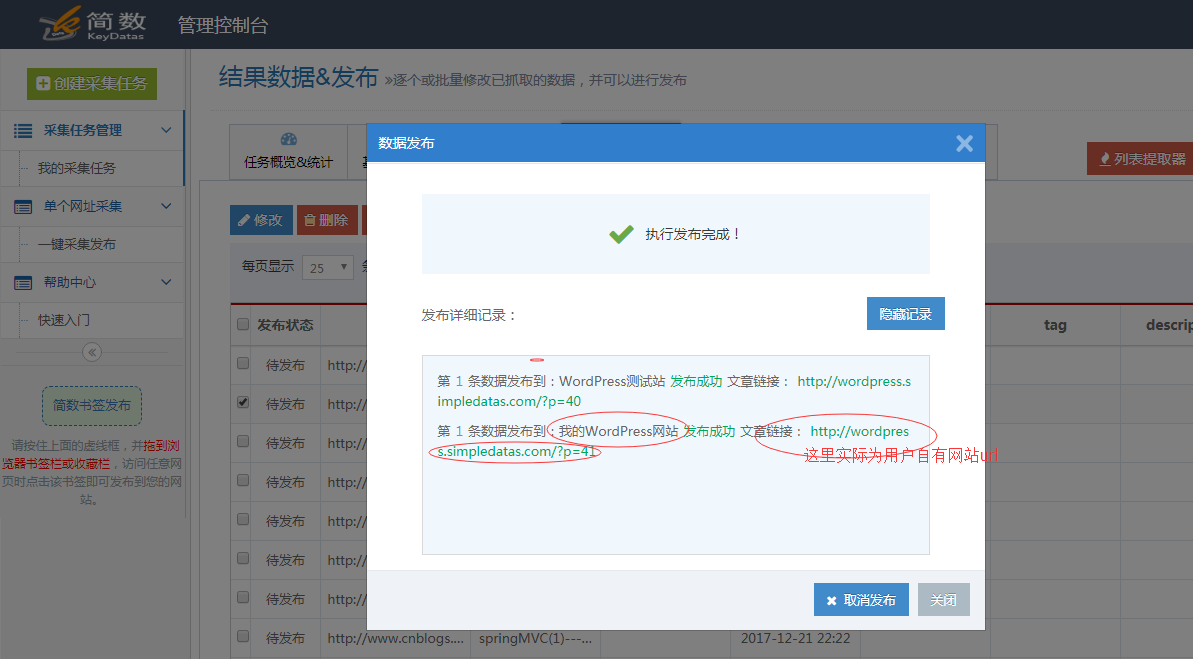Check the fifth row 待发布 checkbox
The height and width of the screenshot is (659, 1193).
pyautogui.click(x=243, y=519)
